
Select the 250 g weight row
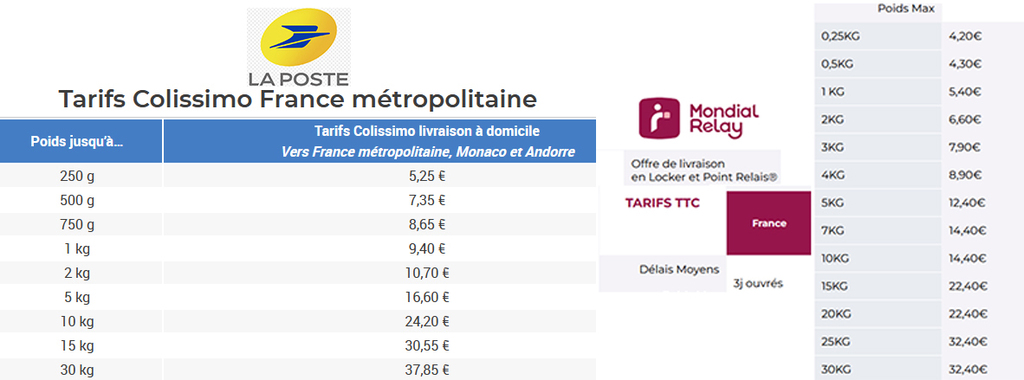(298, 176)
